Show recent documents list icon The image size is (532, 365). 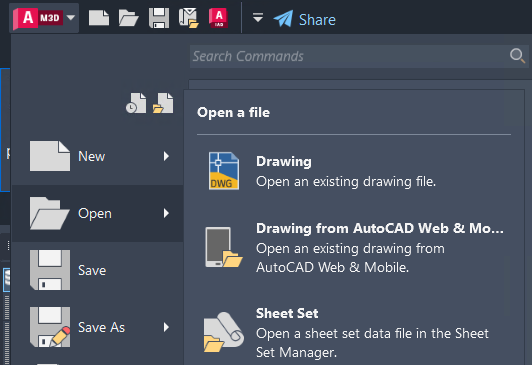(136, 103)
